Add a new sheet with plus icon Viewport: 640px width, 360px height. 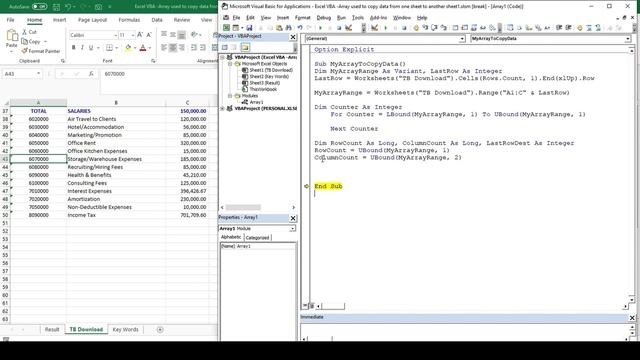[160, 329]
